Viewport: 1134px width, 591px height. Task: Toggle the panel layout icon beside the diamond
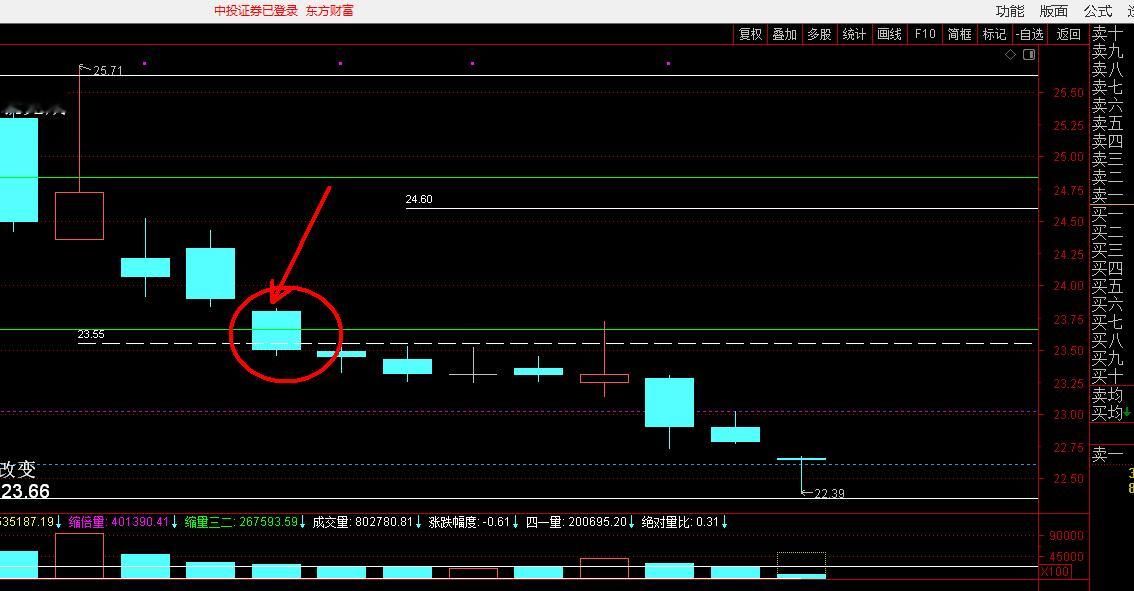pyautogui.click(x=1030, y=55)
